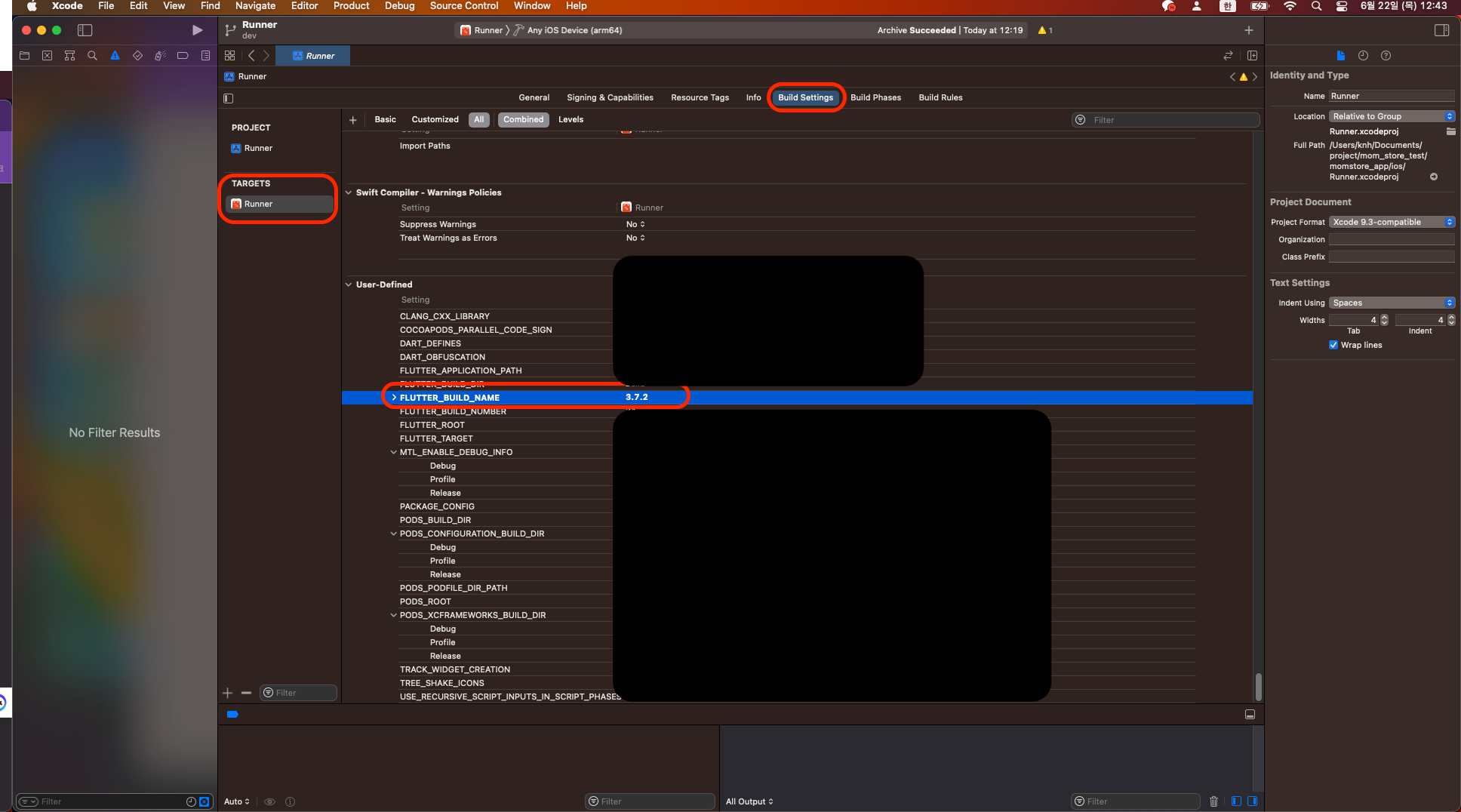1461x812 pixels.
Task: Change Suppress Warnings value
Action: coord(635,224)
